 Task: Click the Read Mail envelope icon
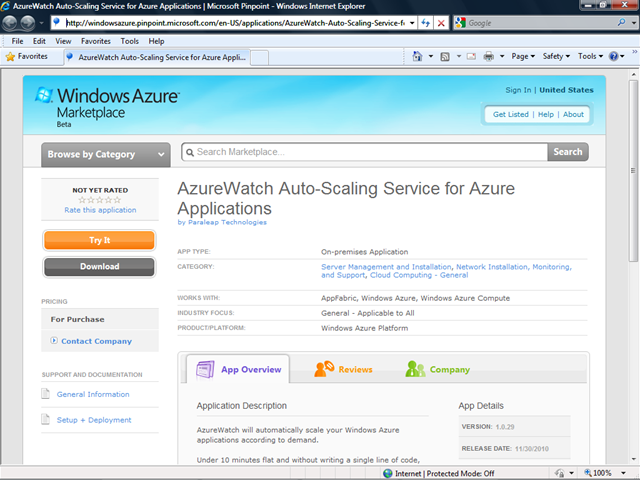coord(471,56)
